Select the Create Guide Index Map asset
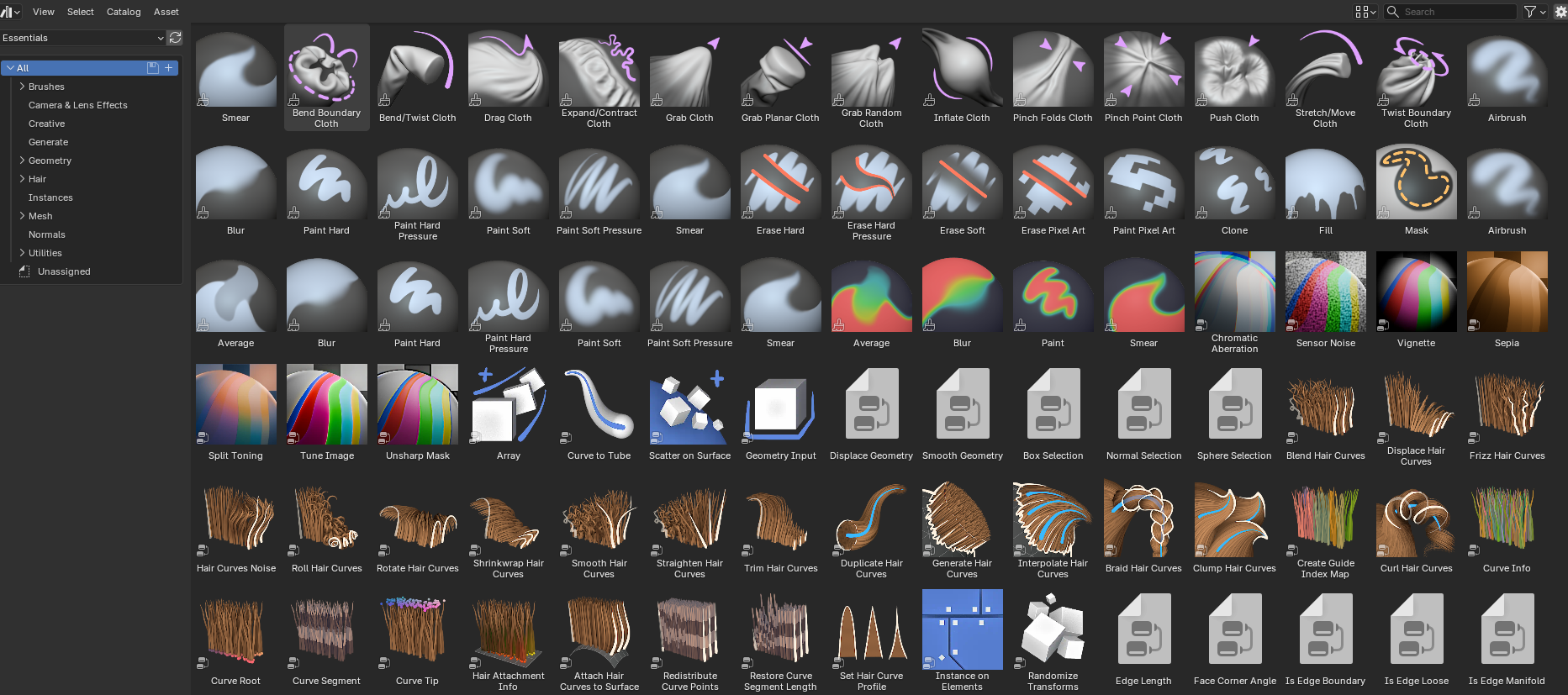1568x695 pixels. (x=1326, y=528)
